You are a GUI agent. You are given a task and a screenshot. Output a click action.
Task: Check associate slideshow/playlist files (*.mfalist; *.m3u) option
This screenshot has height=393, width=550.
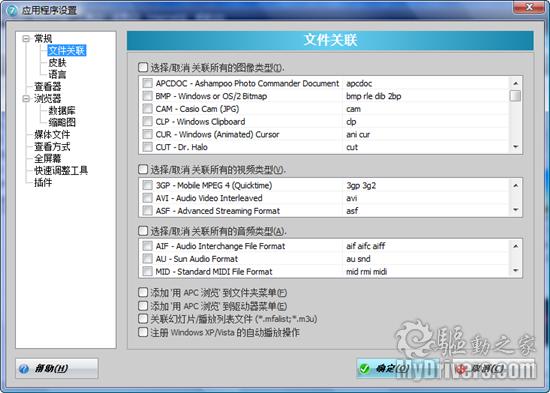coord(143,319)
